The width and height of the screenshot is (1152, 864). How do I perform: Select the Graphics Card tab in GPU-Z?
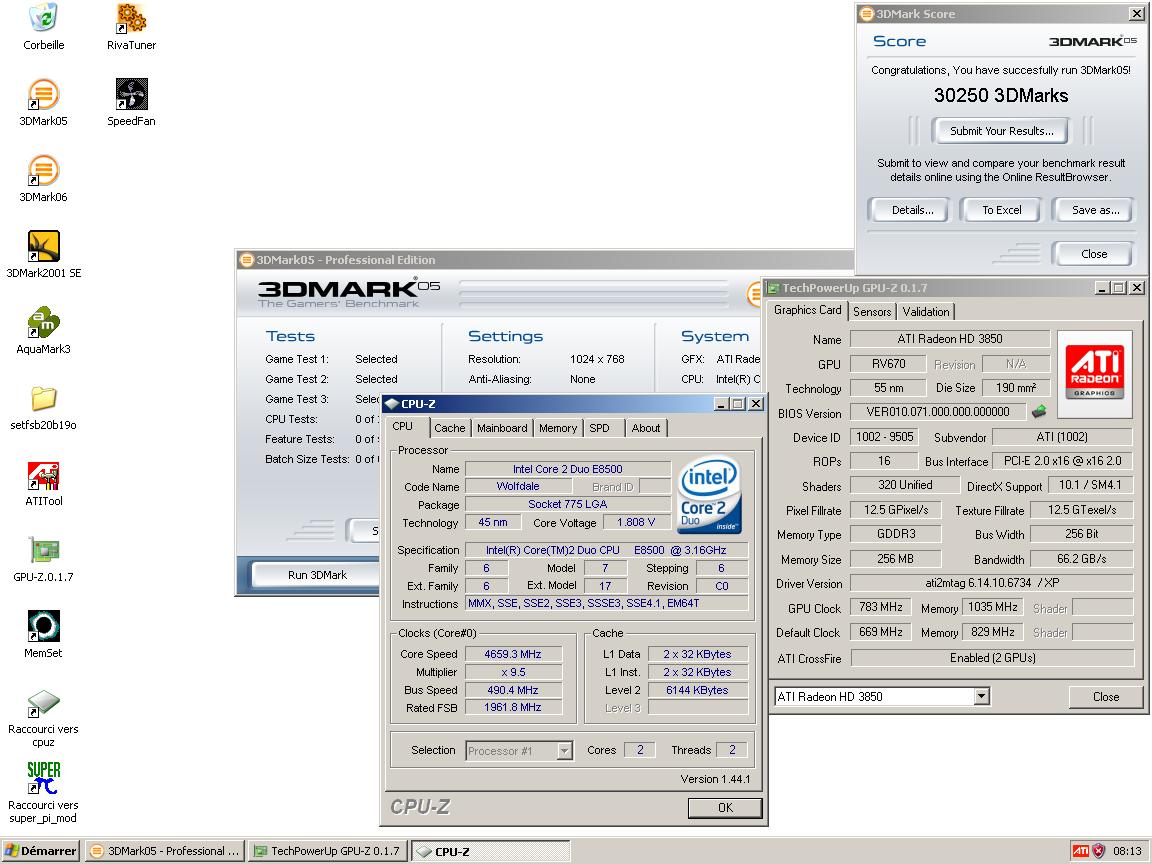tap(807, 310)
